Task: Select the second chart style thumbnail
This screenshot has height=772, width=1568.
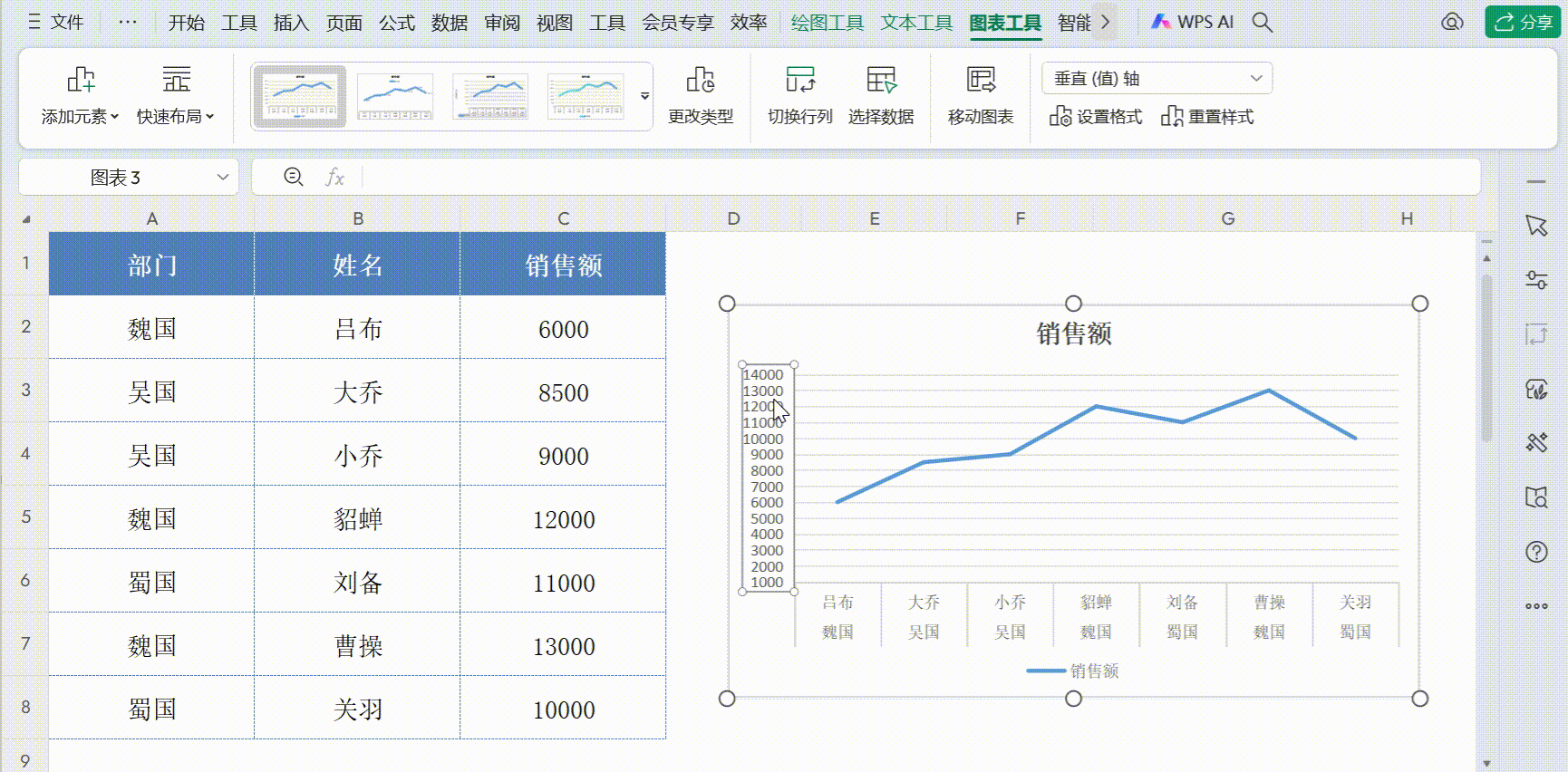Action: point(395,96)
